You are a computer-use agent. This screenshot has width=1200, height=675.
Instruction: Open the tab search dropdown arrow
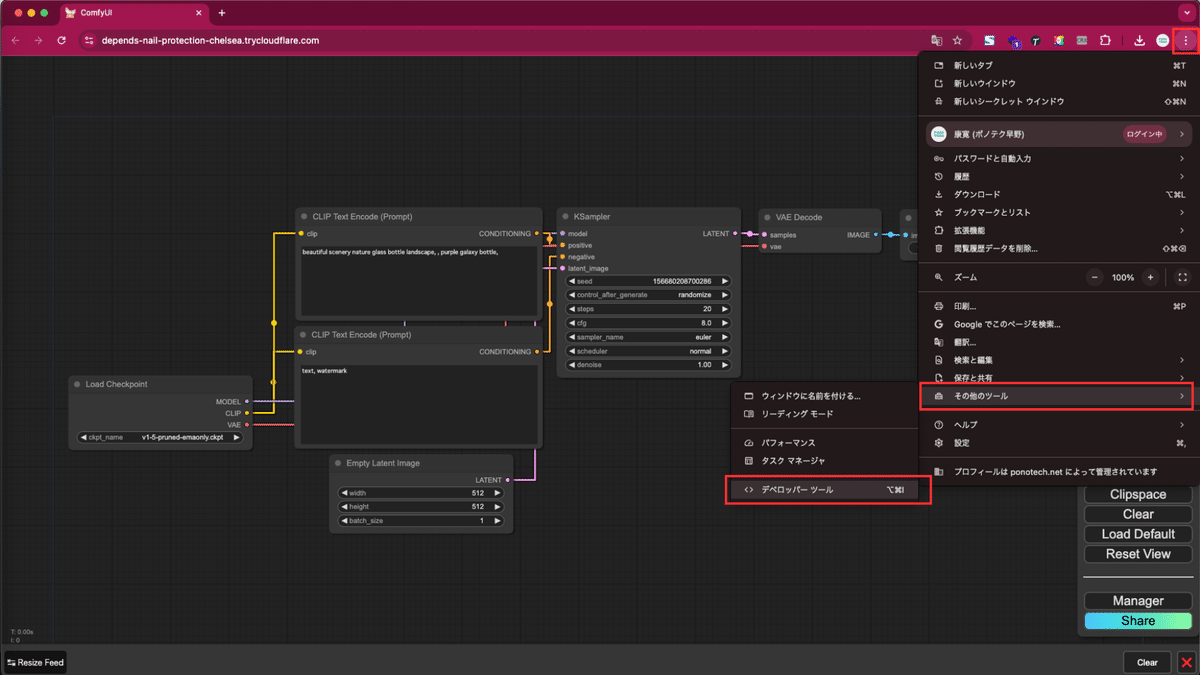pyautogui.click(x=1185, y=13)
